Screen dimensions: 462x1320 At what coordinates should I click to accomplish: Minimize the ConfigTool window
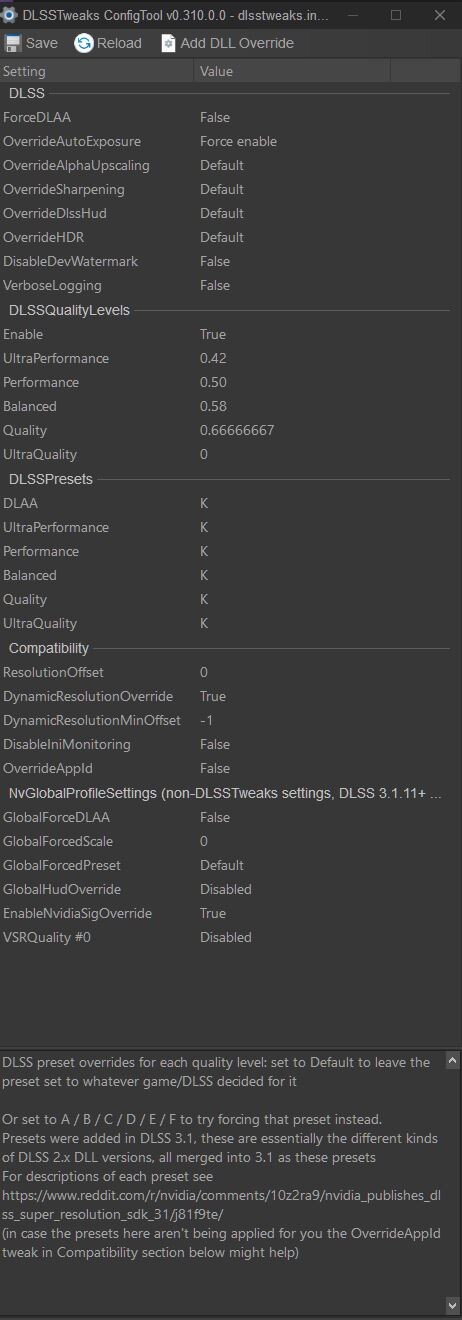351,15
